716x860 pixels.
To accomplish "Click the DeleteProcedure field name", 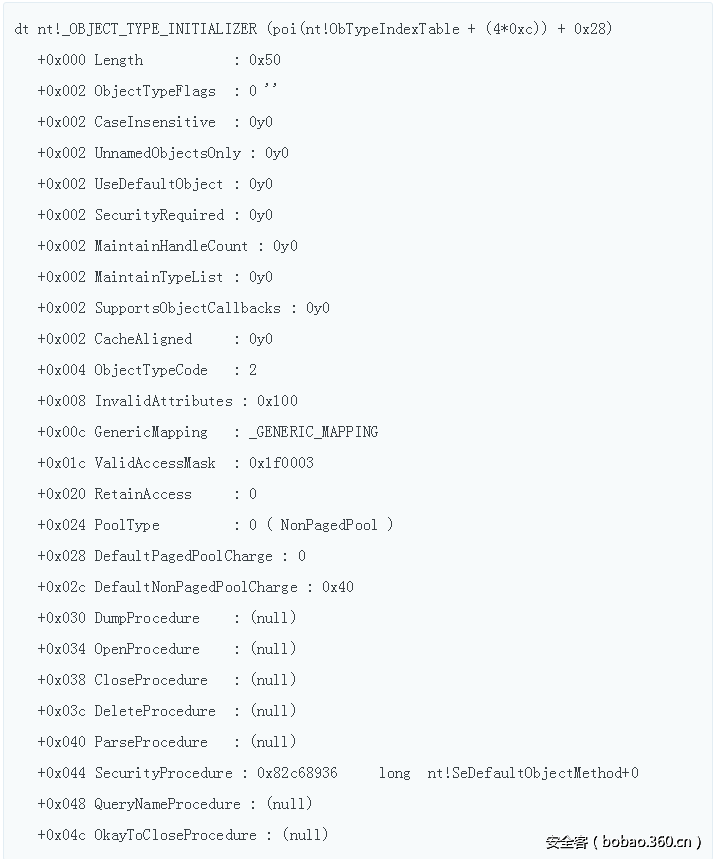I will click(x=155, y=711).
